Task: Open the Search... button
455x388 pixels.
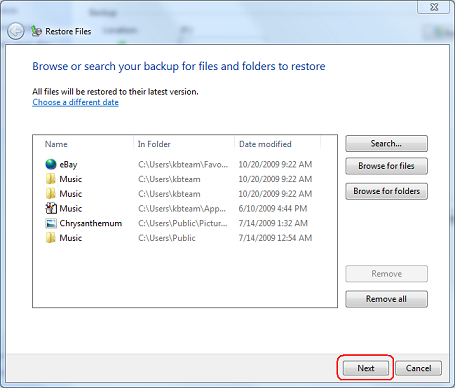Action: coord(386,144)
